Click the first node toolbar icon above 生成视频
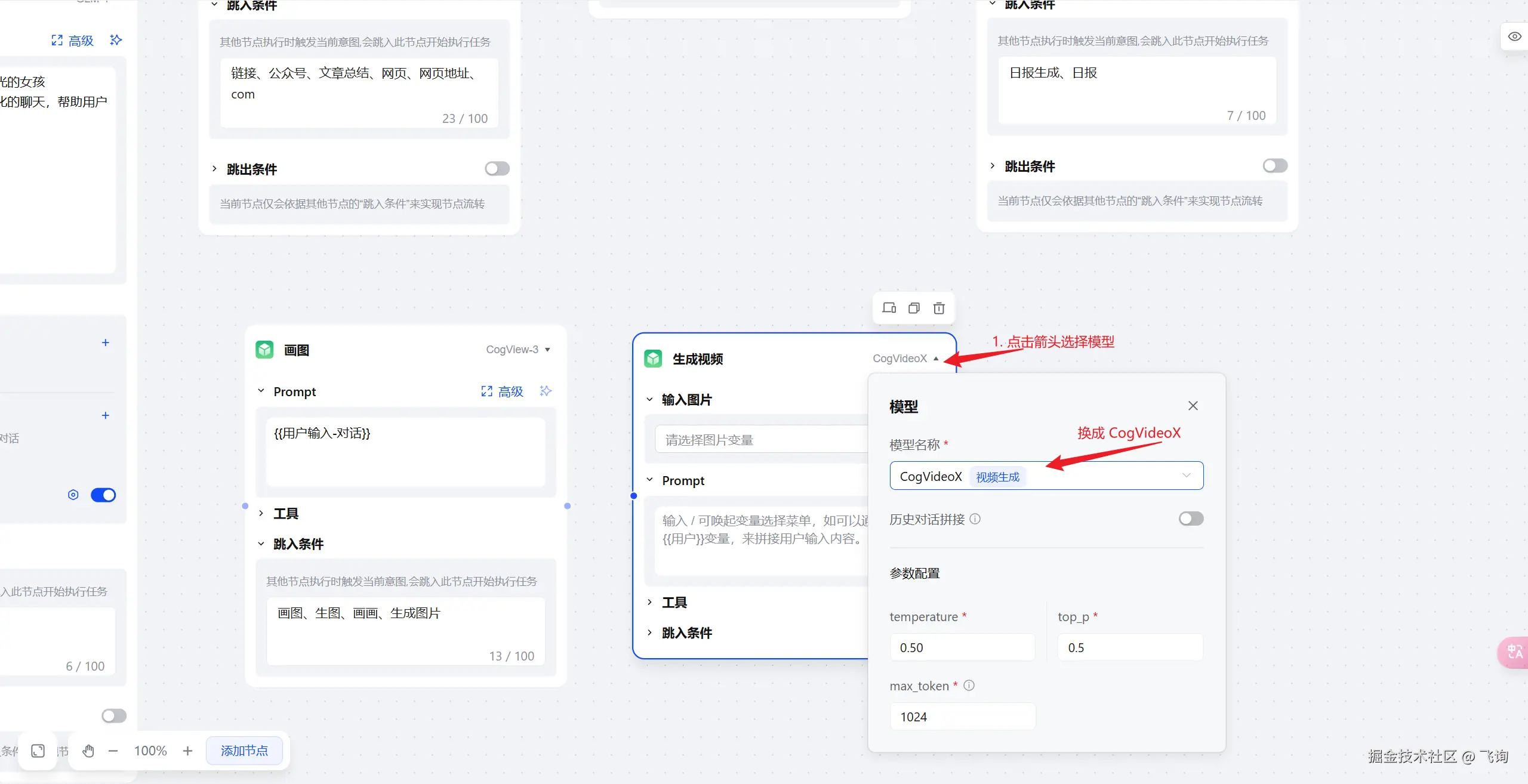 (x=889, y=308)
